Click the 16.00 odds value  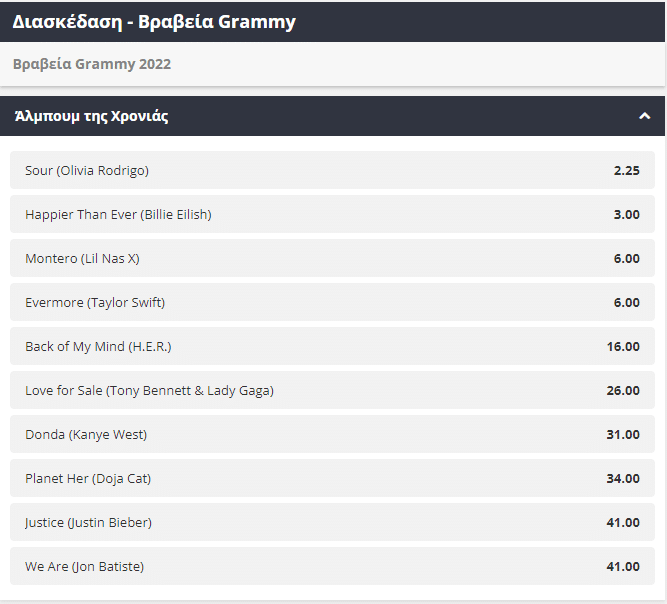(623, 346)
